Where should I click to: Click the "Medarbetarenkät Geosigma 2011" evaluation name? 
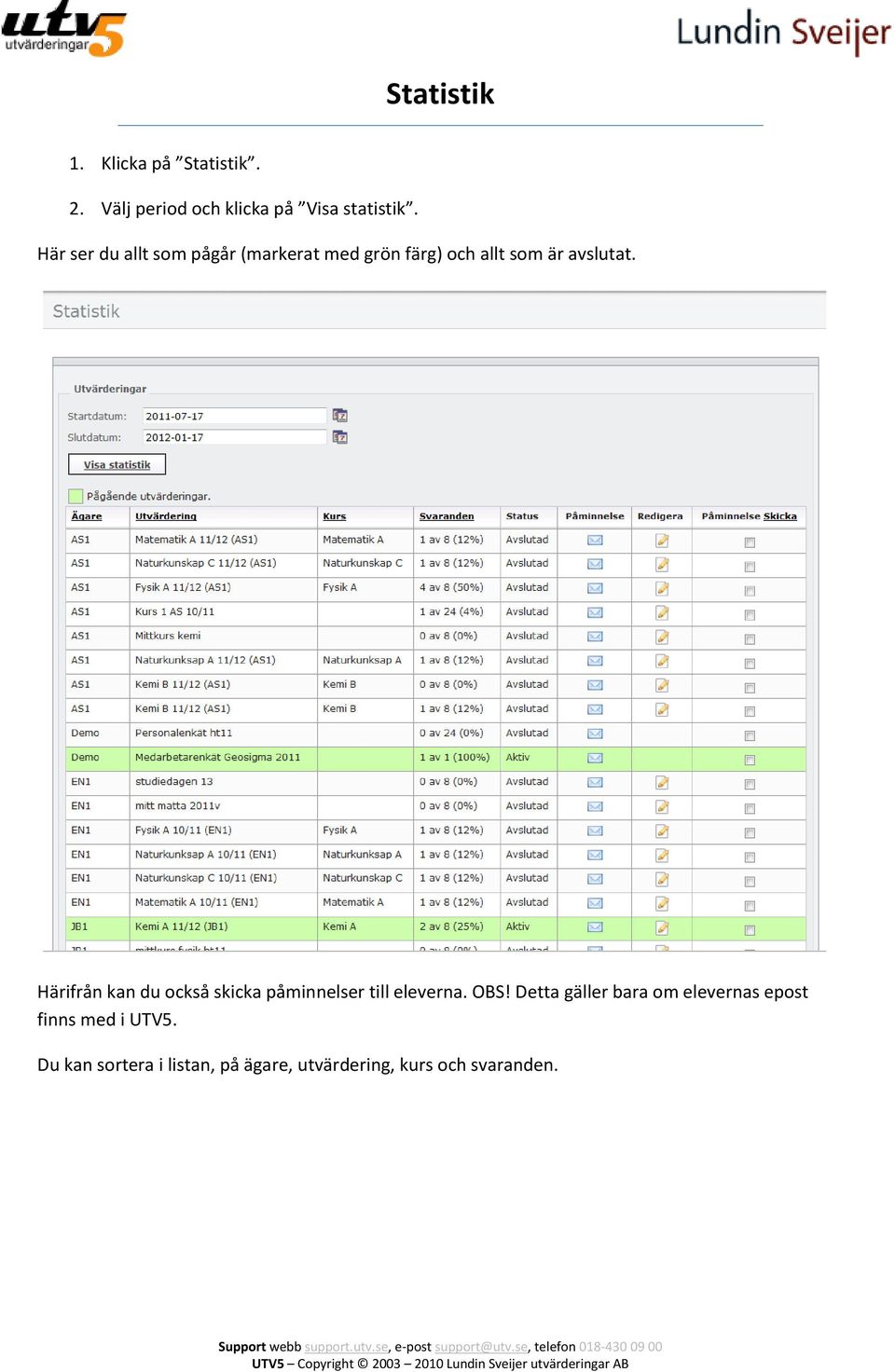[218, 757]
